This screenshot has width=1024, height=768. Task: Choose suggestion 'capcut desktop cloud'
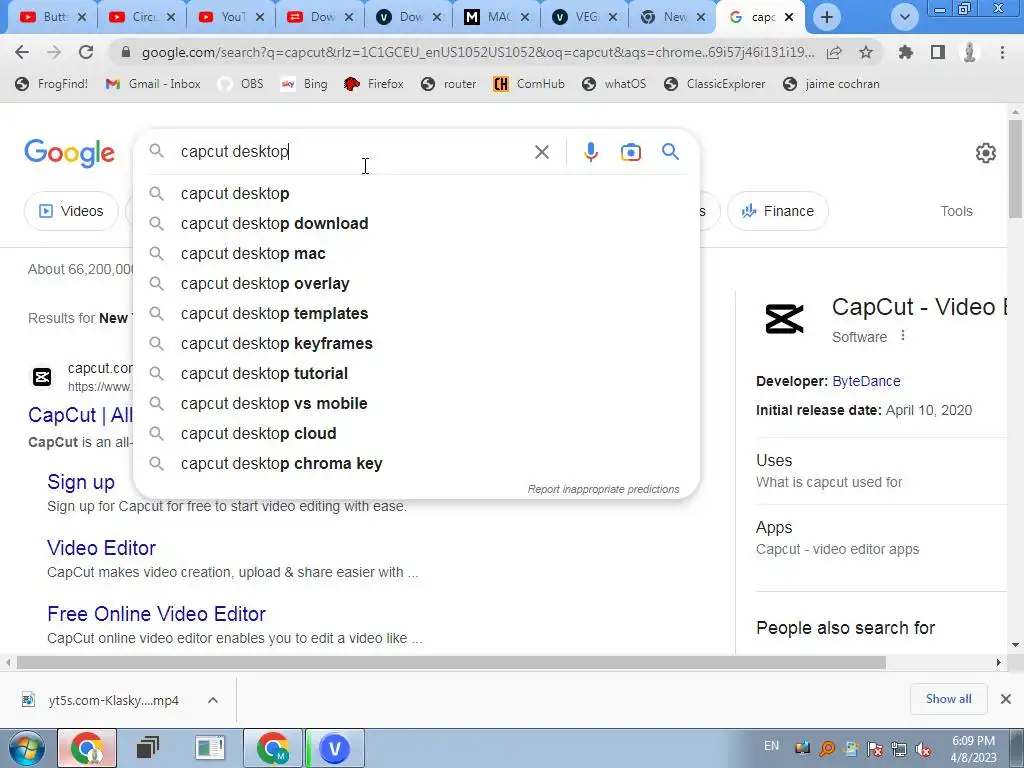click(416, 434)
